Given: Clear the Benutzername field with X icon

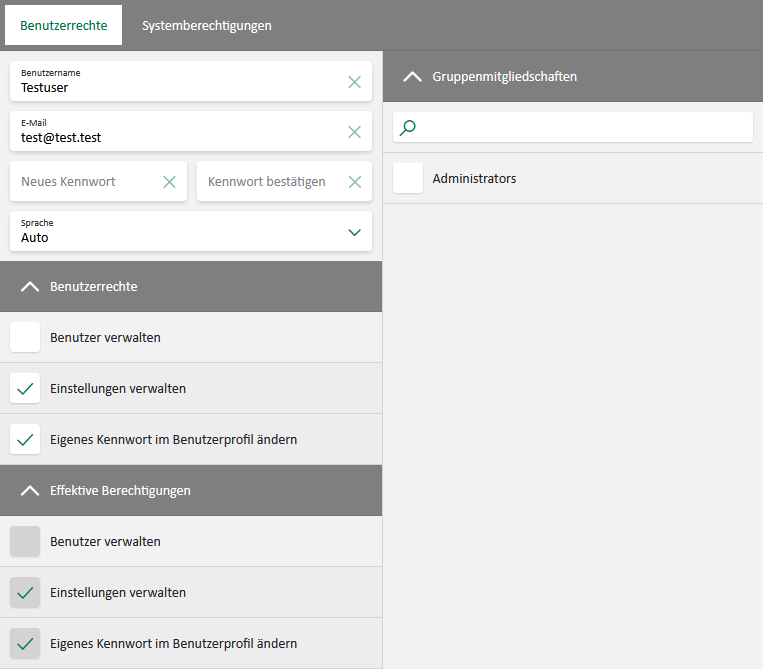Looking at the screenshot, I should pos(354,82).
